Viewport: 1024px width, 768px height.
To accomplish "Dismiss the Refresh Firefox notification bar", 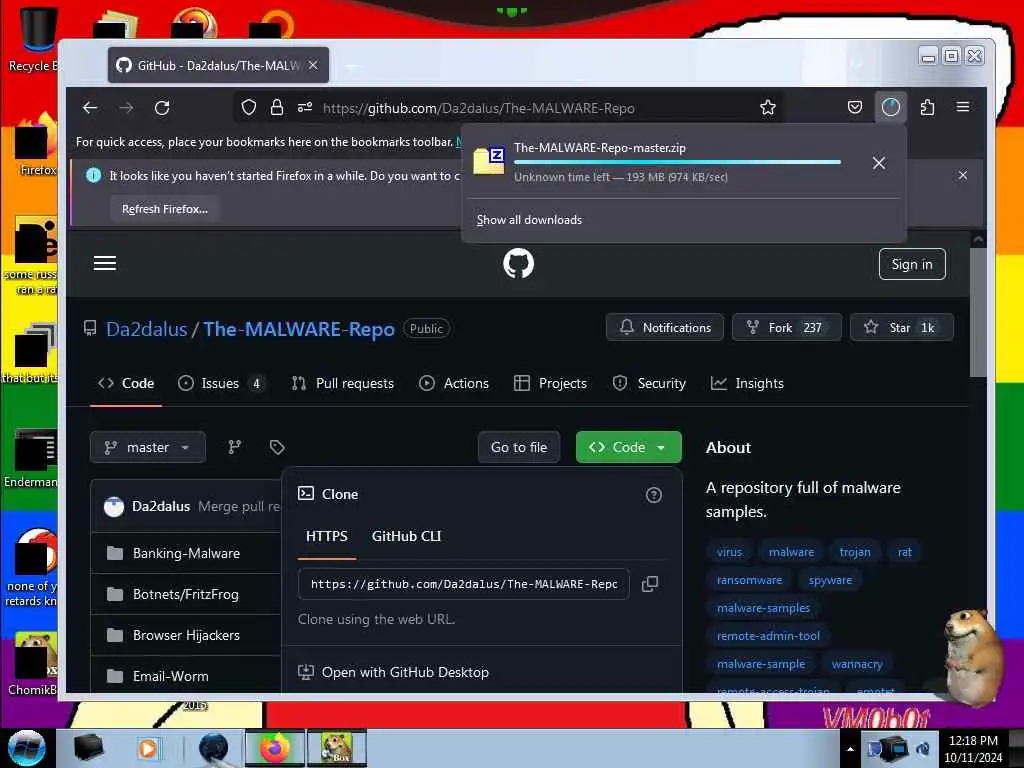I will (x=963, y=175).
